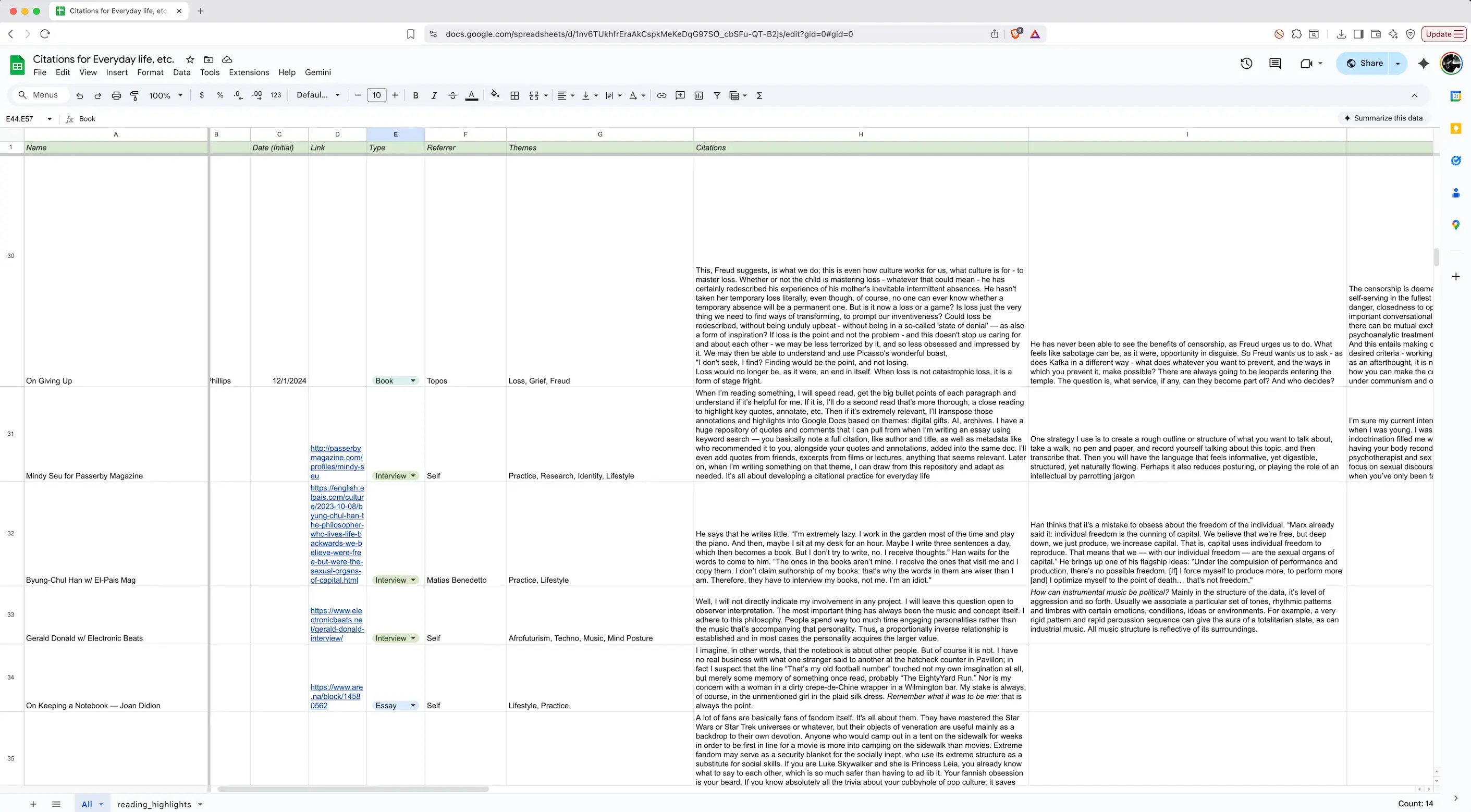The height and width of the screenshot is (812, 1471).
Task: Click the borders icon in toolbar
Action: point(514,95)
